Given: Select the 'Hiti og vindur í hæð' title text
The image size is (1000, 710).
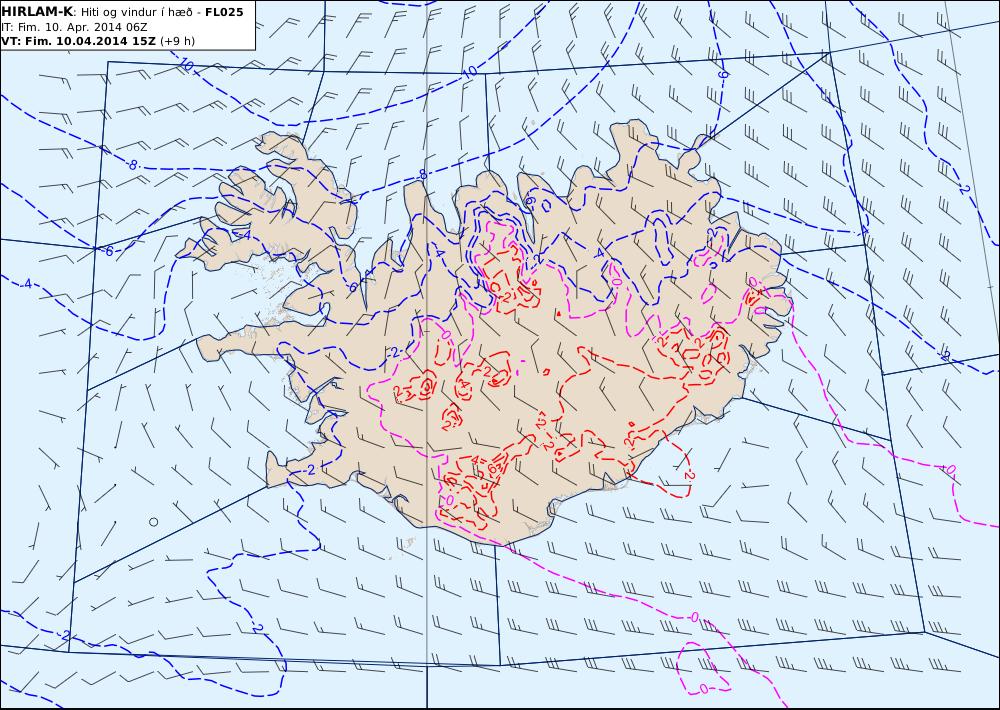Looking at the screenshot, I should (x=136, y=13).
